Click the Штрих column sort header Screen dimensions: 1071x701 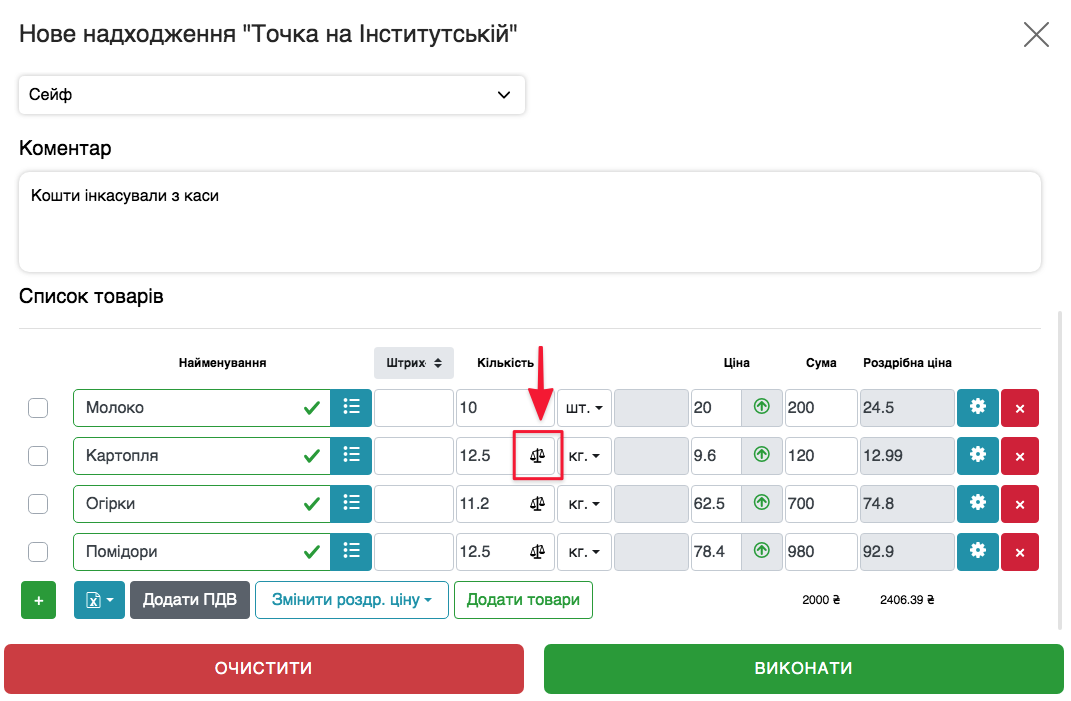pos(413,363)
